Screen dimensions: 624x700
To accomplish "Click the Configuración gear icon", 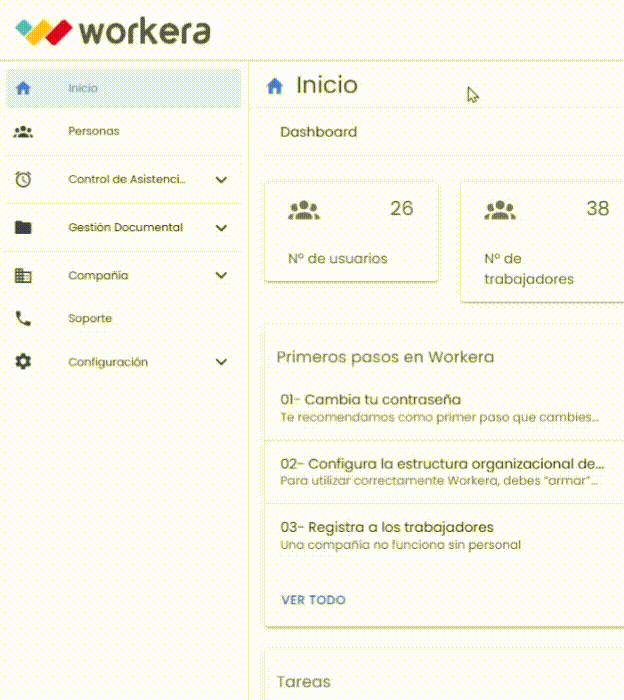I will click(x=23, y=362).
